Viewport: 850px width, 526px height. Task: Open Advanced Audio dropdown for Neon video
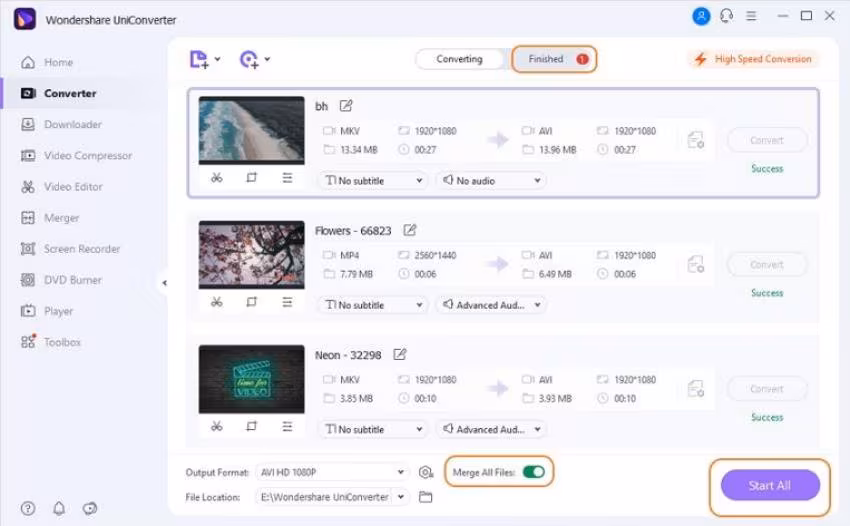(x=491, y=429)
